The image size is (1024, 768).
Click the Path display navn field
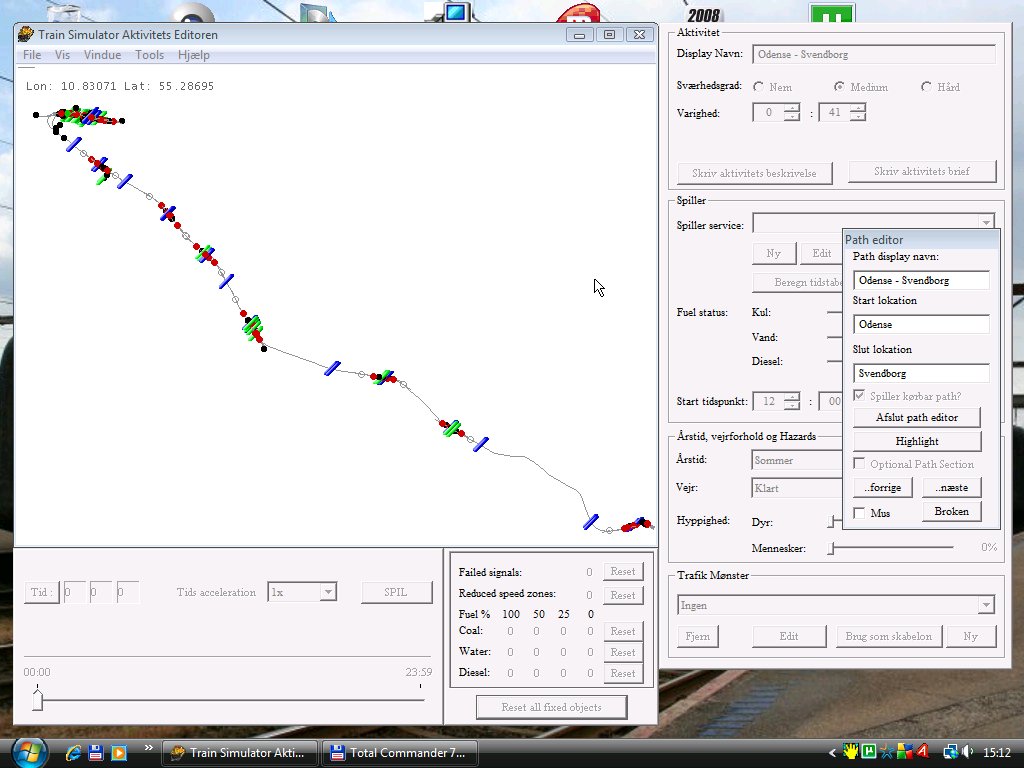click(x=921, y=280)
